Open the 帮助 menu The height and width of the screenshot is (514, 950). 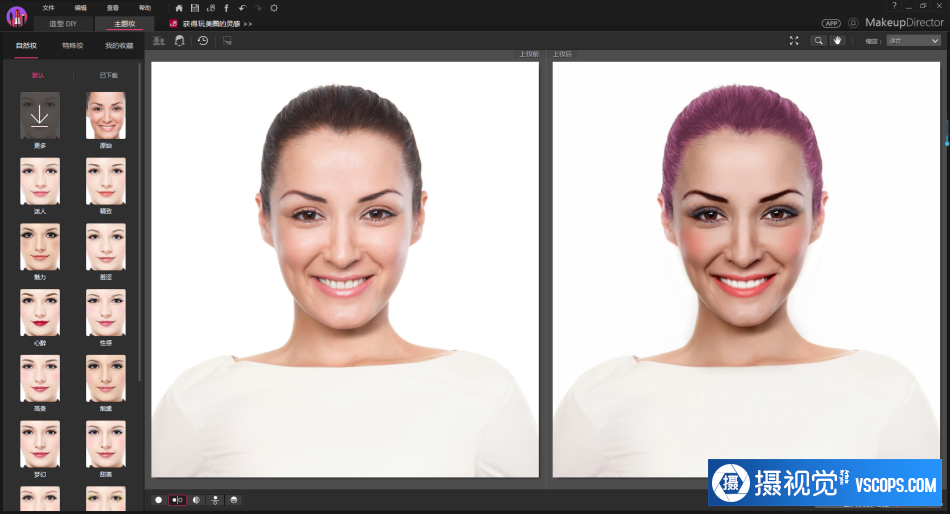pos(145,8)
